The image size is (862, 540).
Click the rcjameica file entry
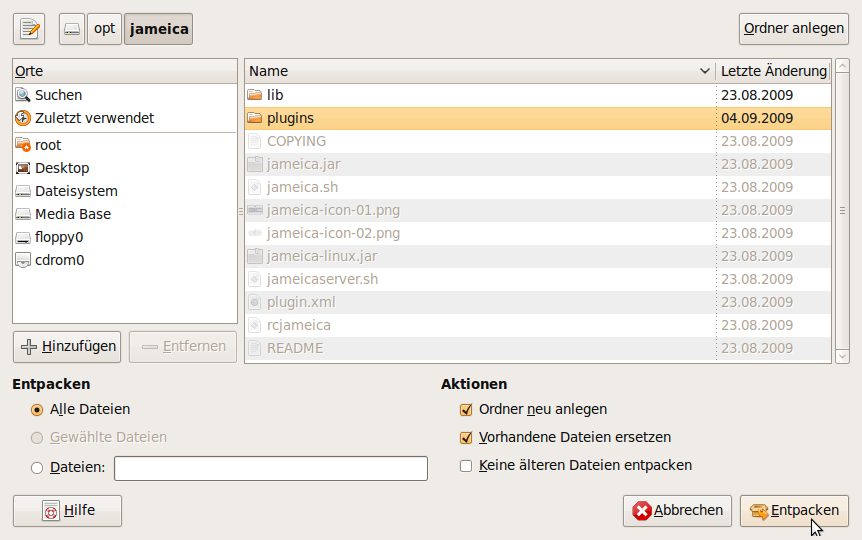coord(538,326)
